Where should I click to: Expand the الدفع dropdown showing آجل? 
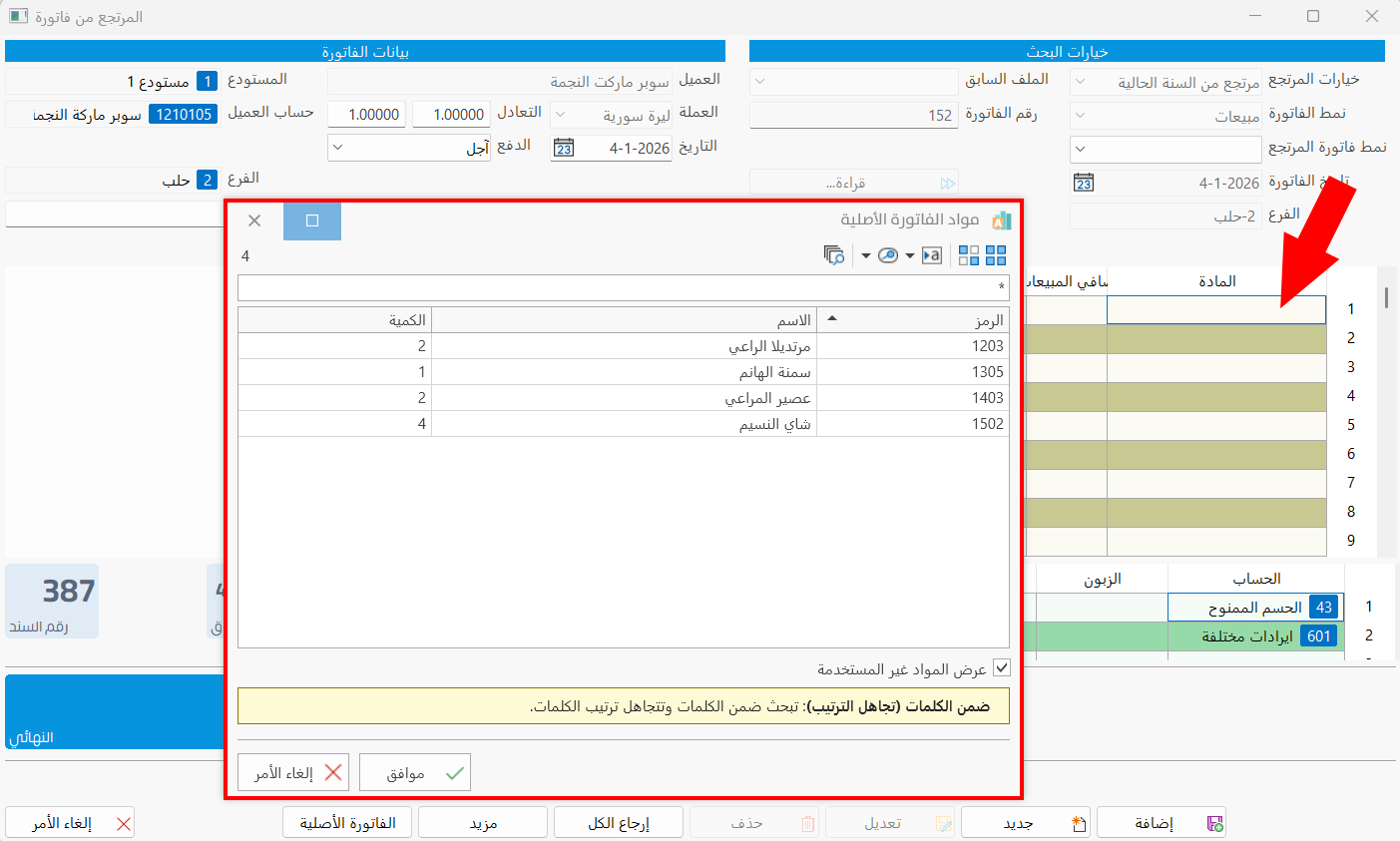coord(336,148)
